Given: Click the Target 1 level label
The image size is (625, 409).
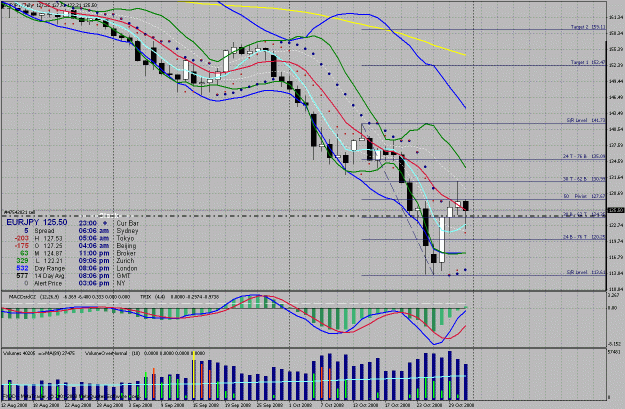Looking at the screenshot, I should pos(588,63).
